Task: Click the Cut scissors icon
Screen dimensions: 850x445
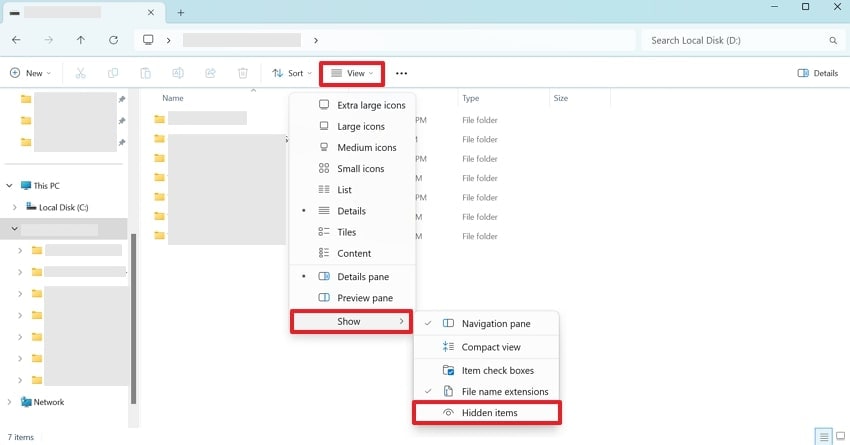Action: (81, 73)
